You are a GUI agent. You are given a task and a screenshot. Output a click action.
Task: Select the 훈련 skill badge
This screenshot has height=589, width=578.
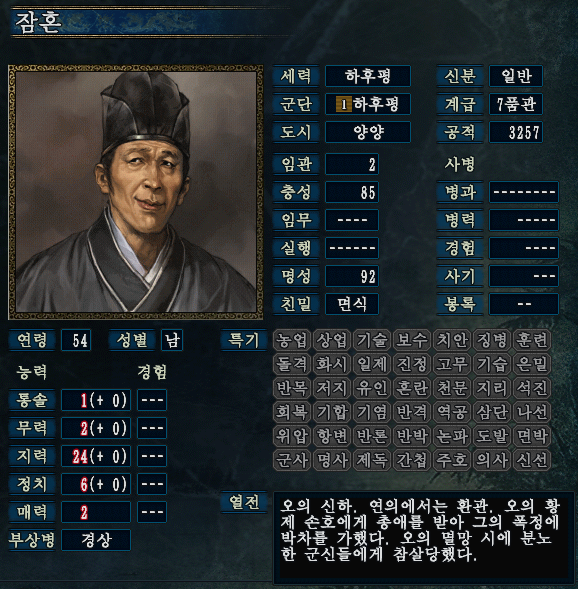(532, 340)
